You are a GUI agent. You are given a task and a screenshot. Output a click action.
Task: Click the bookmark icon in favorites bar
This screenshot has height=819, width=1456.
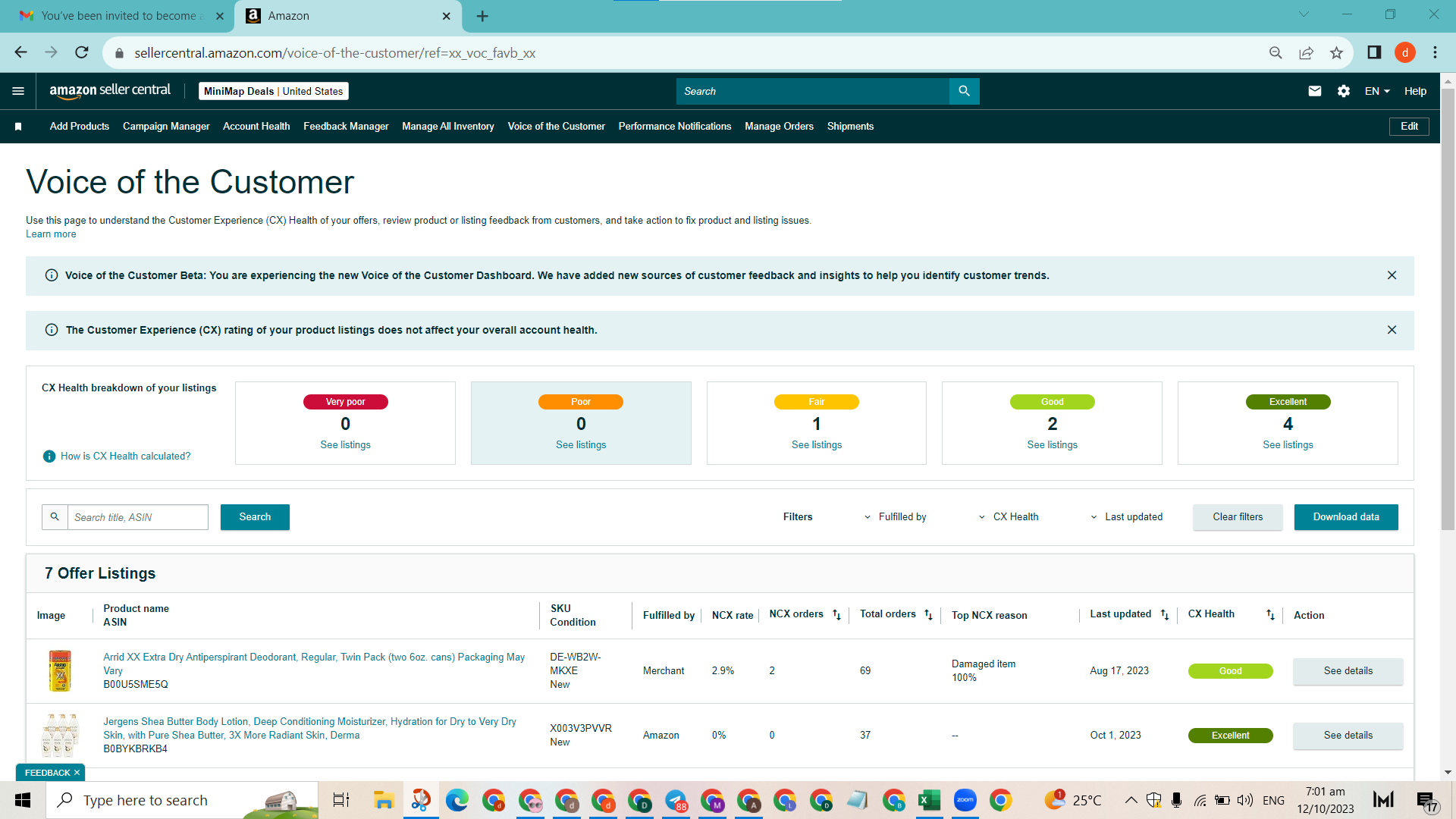(18, 127)
